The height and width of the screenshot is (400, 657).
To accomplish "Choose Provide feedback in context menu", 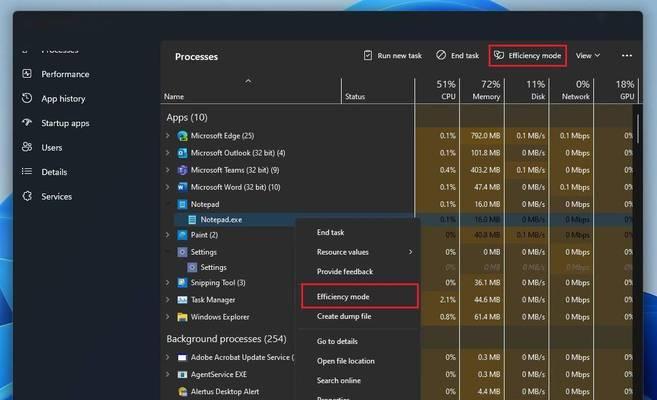I will [345, 271].
